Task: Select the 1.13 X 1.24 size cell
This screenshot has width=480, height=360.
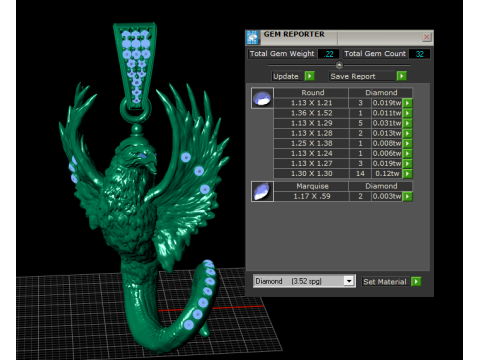Action: coord(311,154)
